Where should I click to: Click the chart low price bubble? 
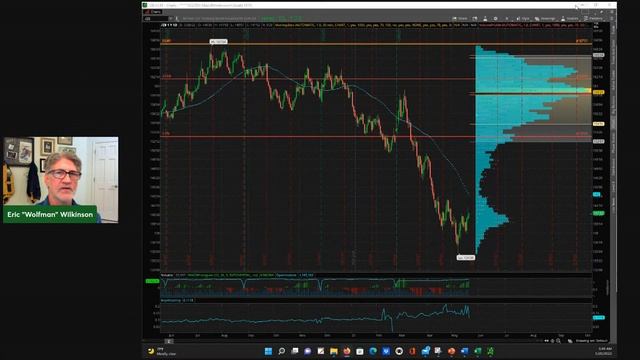pyautogui.click(x=466, y=258)
